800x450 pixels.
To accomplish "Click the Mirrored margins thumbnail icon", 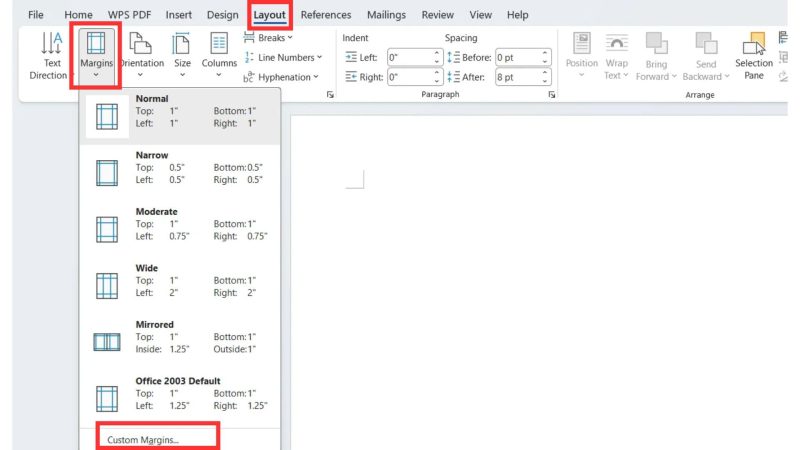I will tap(107, 342).
